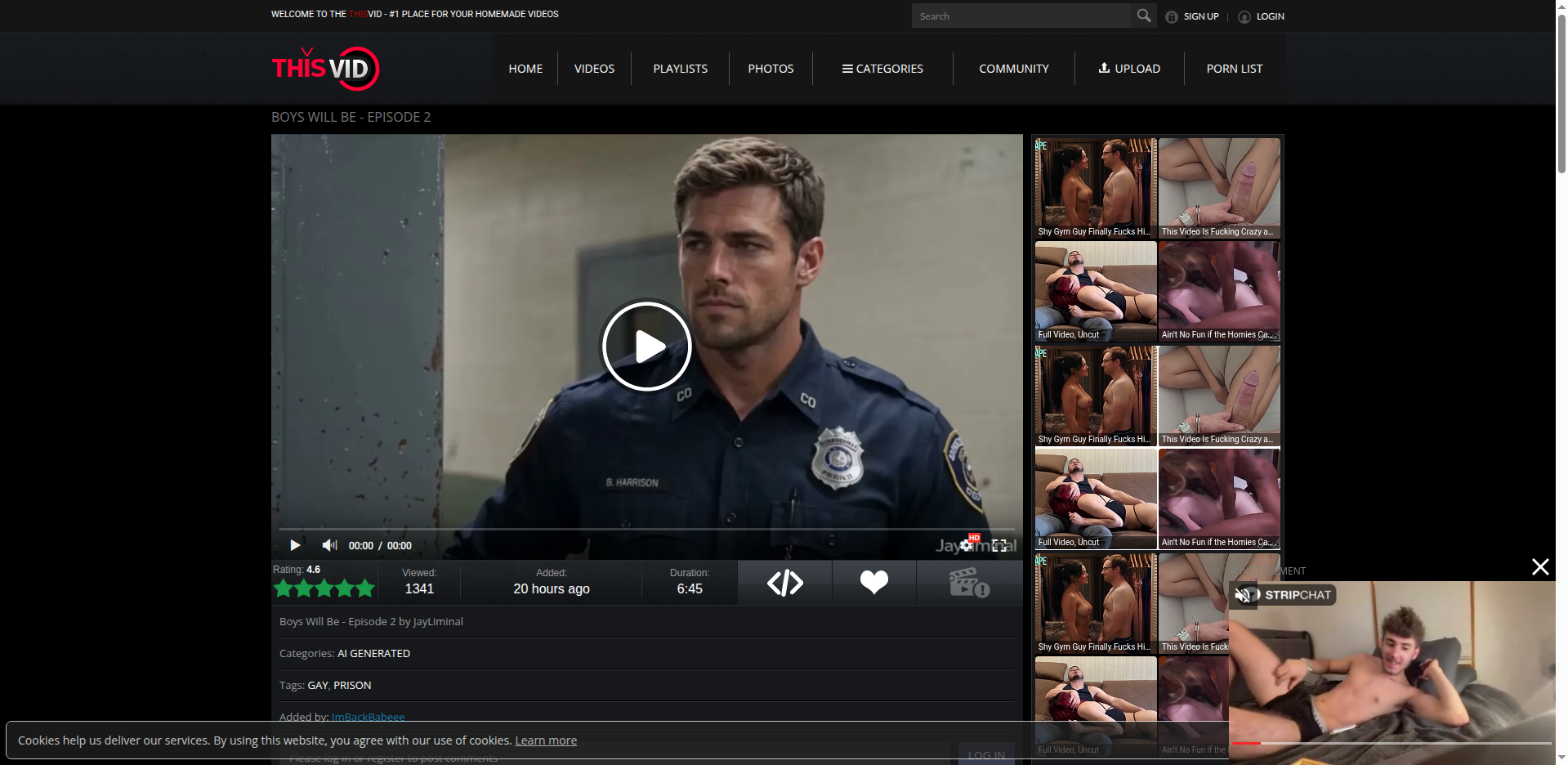Rate the video with the fifth star
1568x765 pixels.
click(x=365, y=588)
